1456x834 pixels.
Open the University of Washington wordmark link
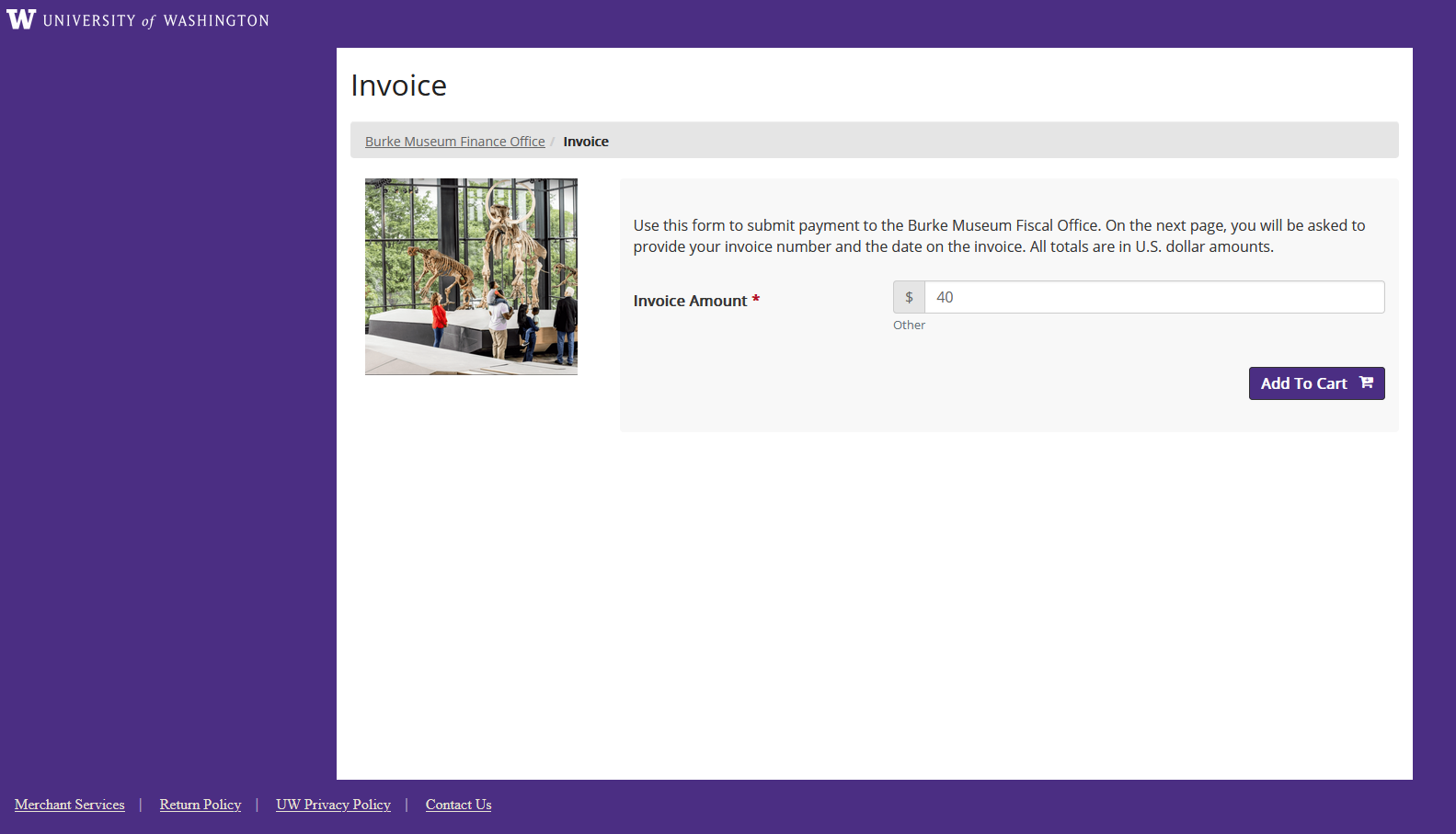point(156,20)
